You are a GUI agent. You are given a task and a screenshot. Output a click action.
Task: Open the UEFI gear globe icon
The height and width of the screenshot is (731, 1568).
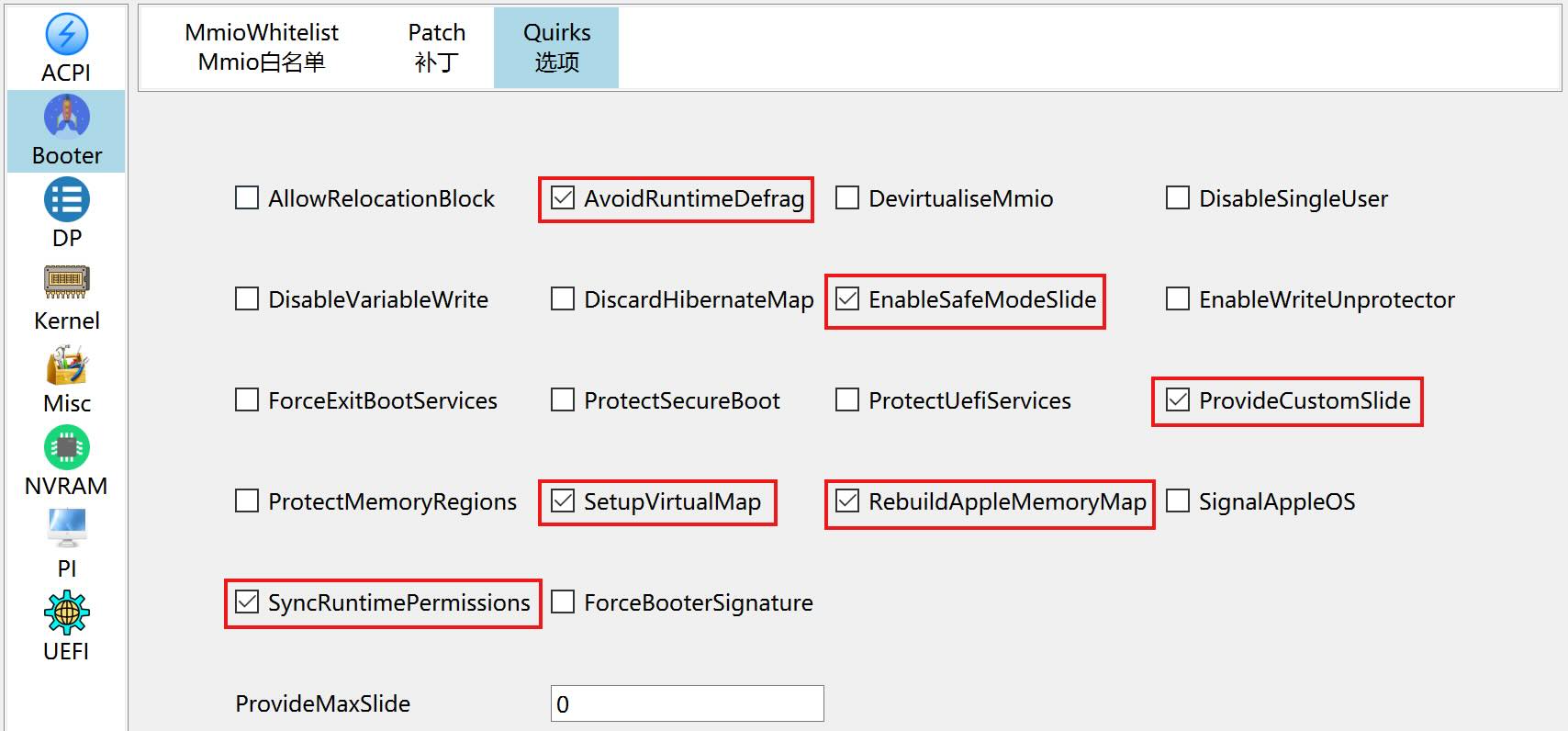click(x=66, y=613)
